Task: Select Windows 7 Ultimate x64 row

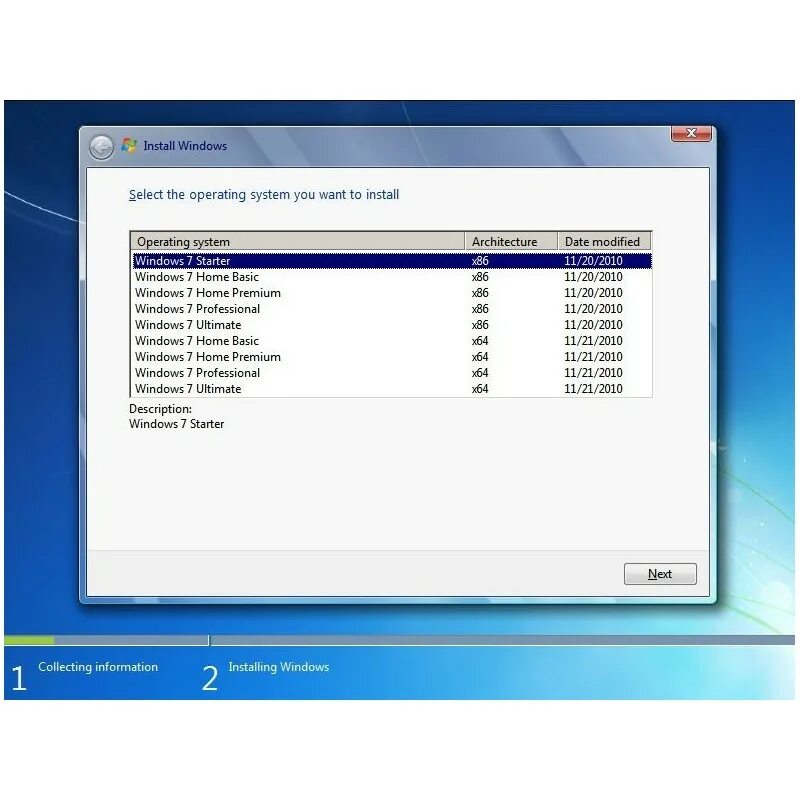Action: [x=392, y=389]
